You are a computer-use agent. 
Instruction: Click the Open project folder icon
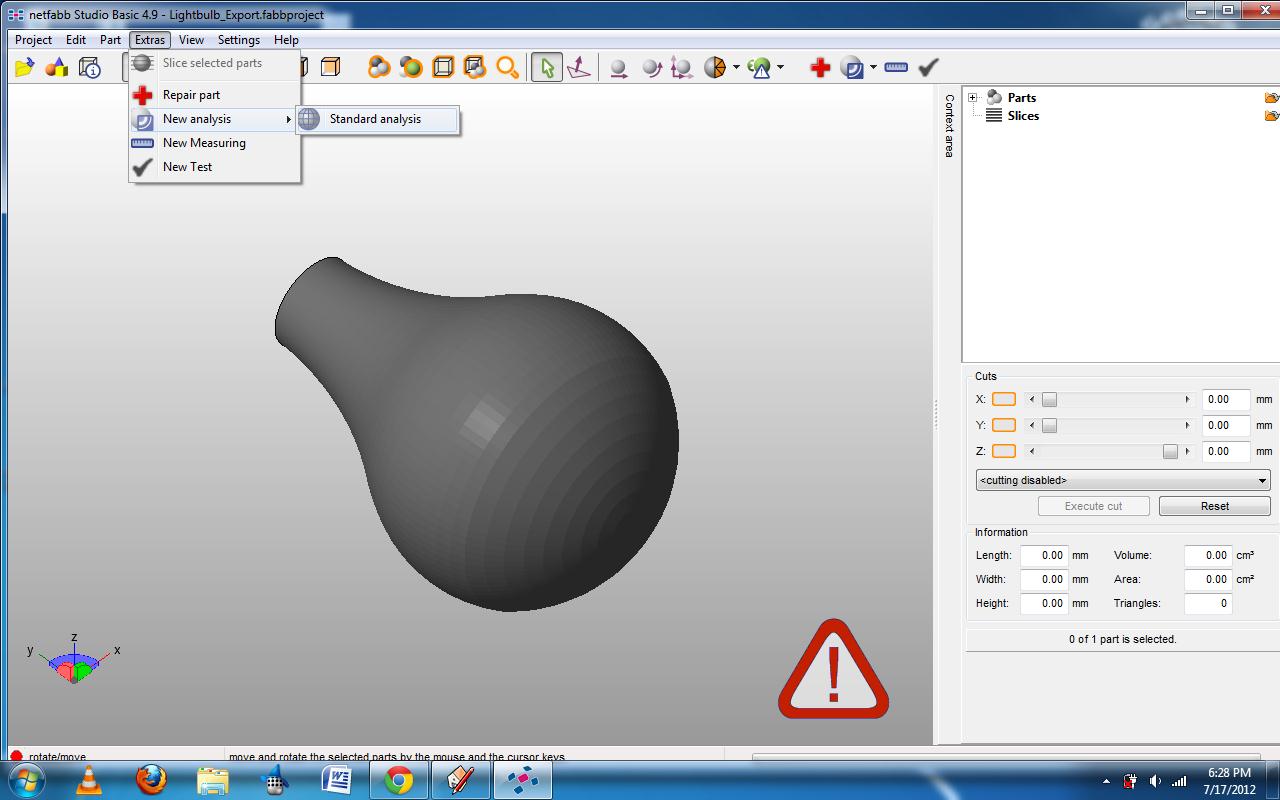25,67
